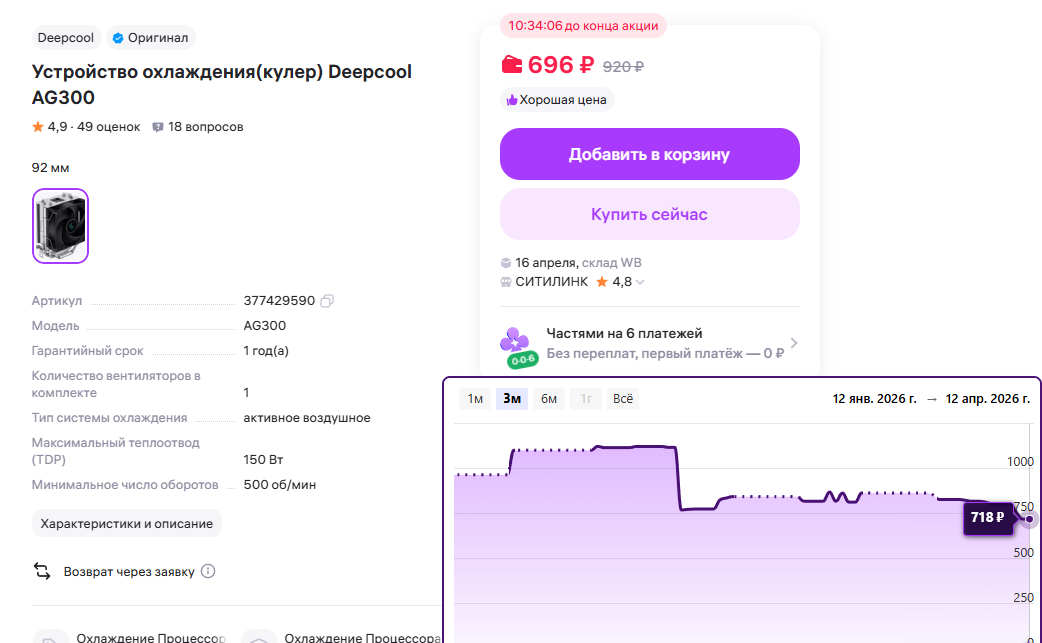
Task: Open the Deepcool brand tag
Action: 66,38
